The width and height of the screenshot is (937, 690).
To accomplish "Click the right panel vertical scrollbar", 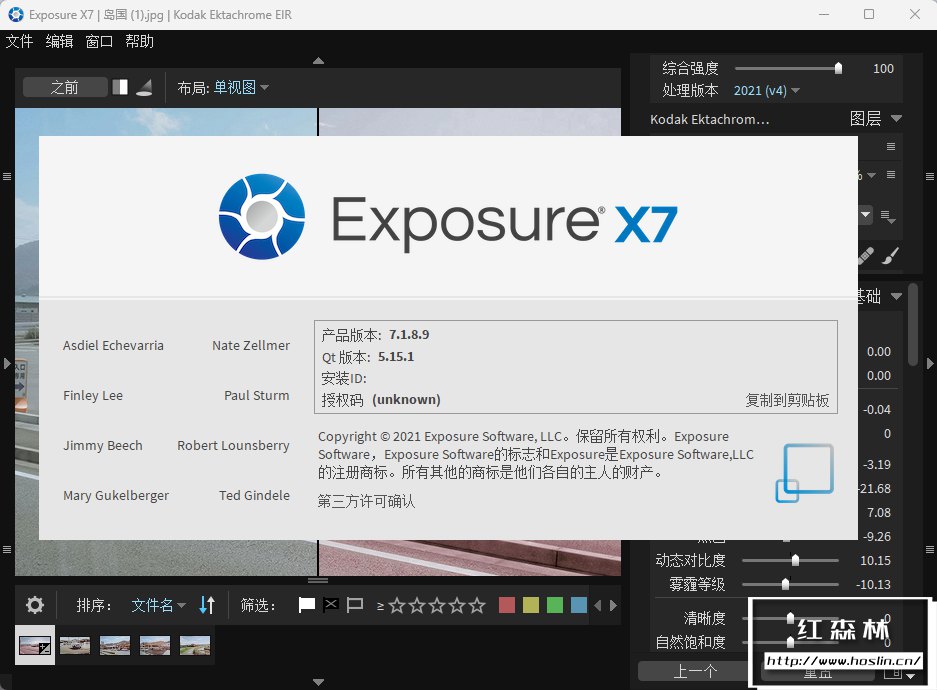I will coord(912,324).
